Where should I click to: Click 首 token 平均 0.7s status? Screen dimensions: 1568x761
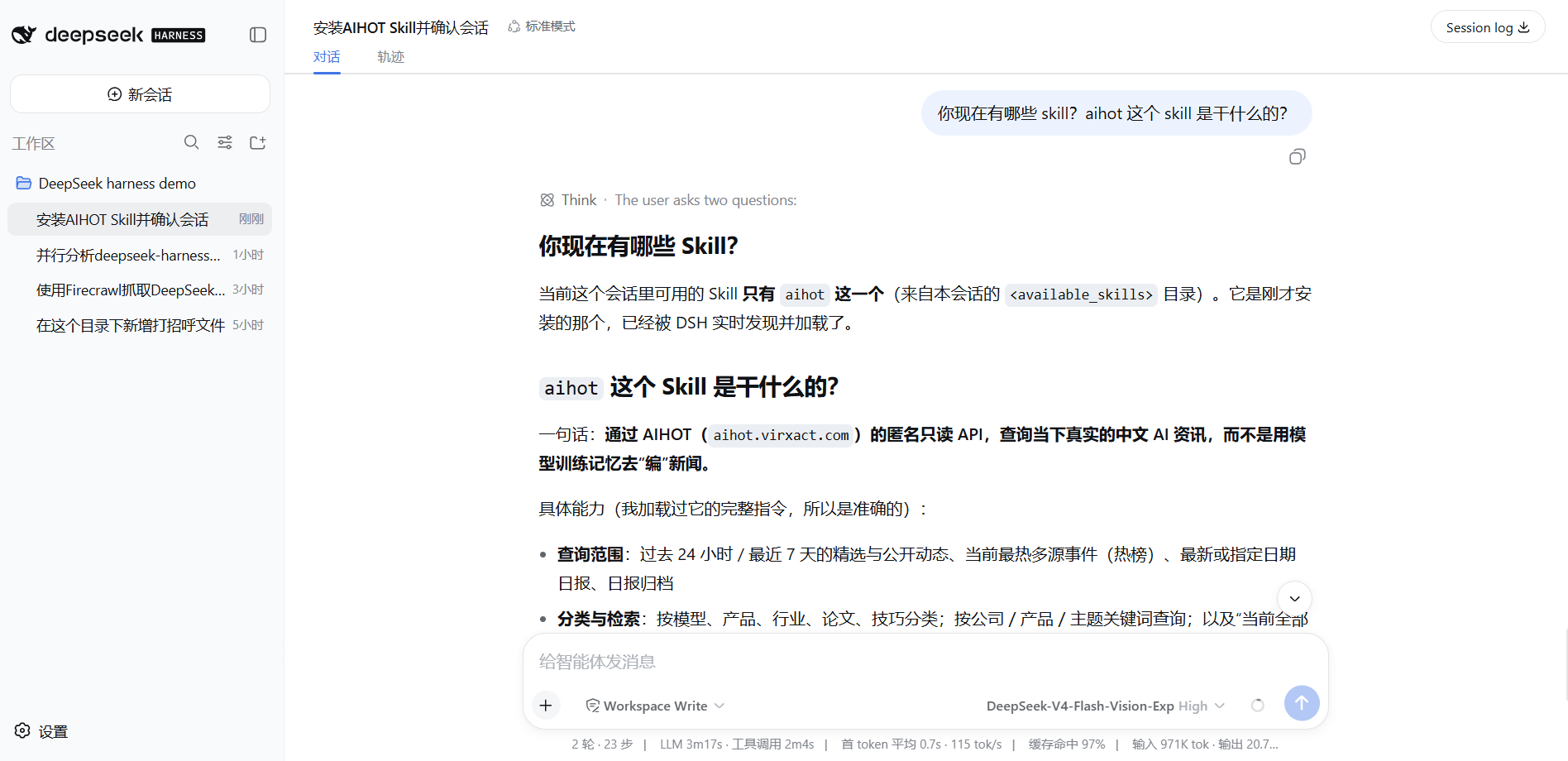point(921,744)
